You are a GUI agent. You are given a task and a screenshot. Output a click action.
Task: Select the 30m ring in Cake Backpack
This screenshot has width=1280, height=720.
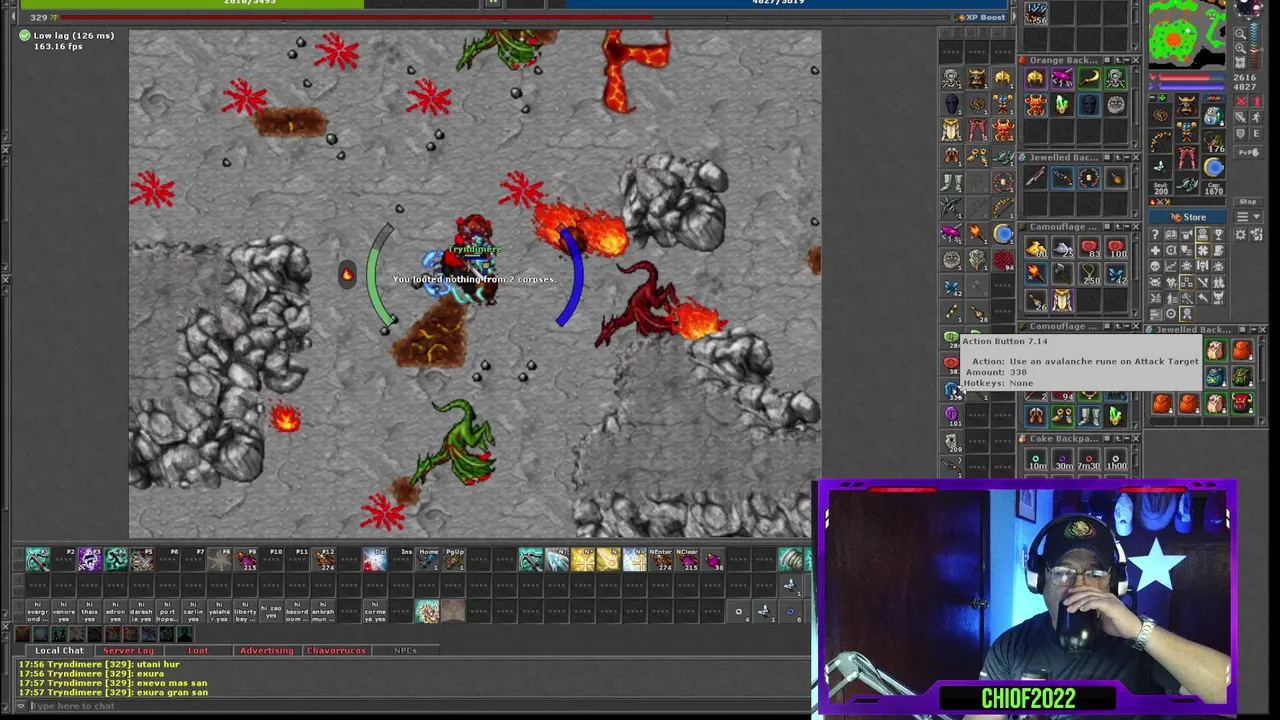(x=1062, y=461)
